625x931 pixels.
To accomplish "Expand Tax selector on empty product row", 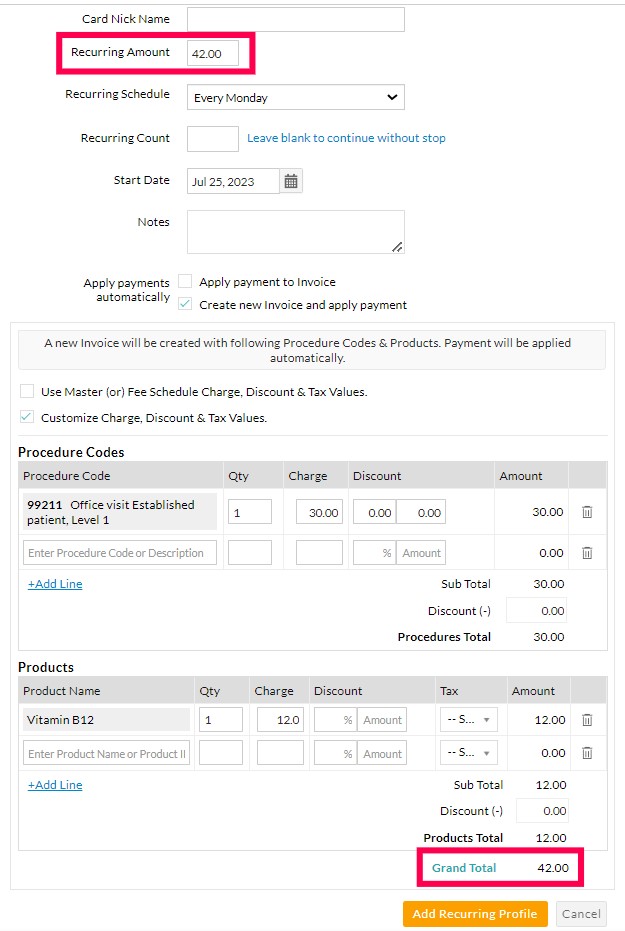I will [467, 752].
